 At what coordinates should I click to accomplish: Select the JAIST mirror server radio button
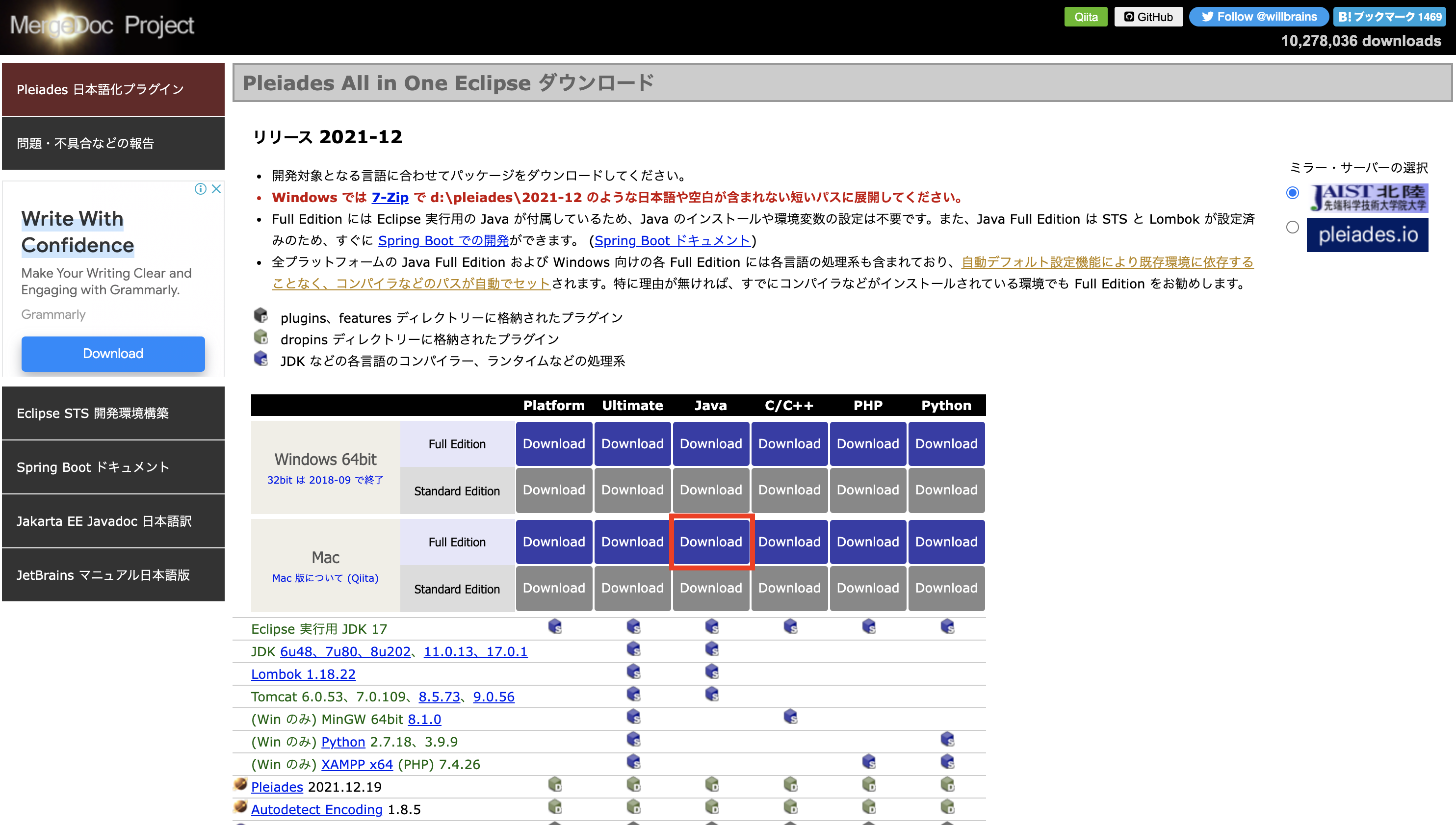click(1292, 193)
